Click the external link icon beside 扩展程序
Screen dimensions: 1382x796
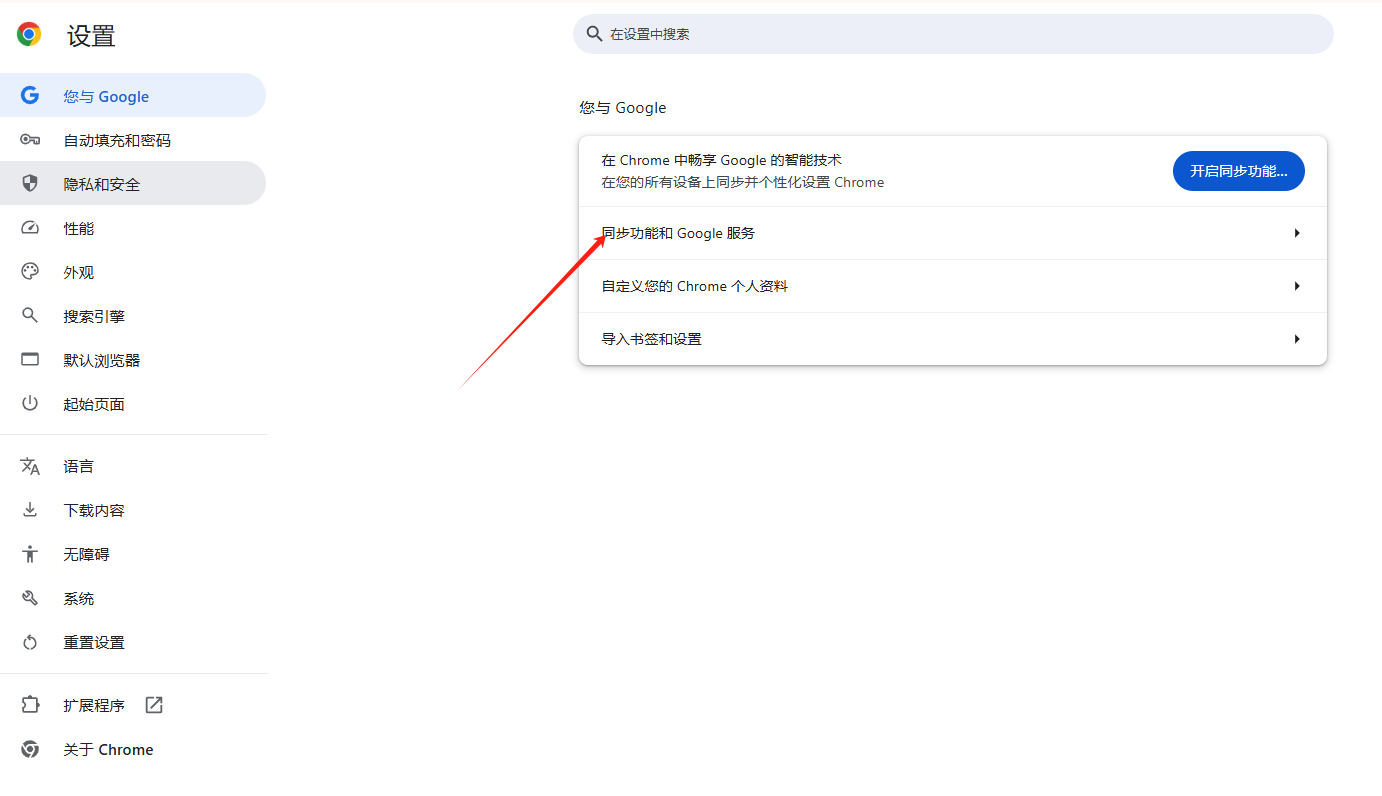[x=154, y=705]
